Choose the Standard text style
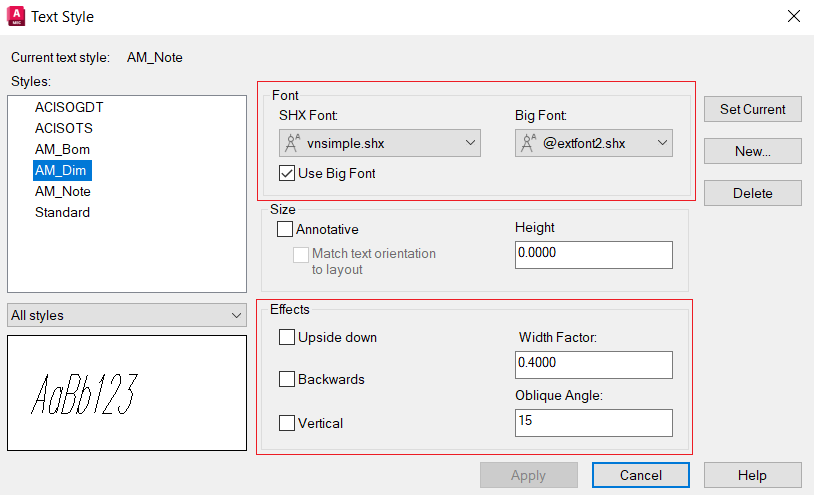 click(x=62, y=212)
